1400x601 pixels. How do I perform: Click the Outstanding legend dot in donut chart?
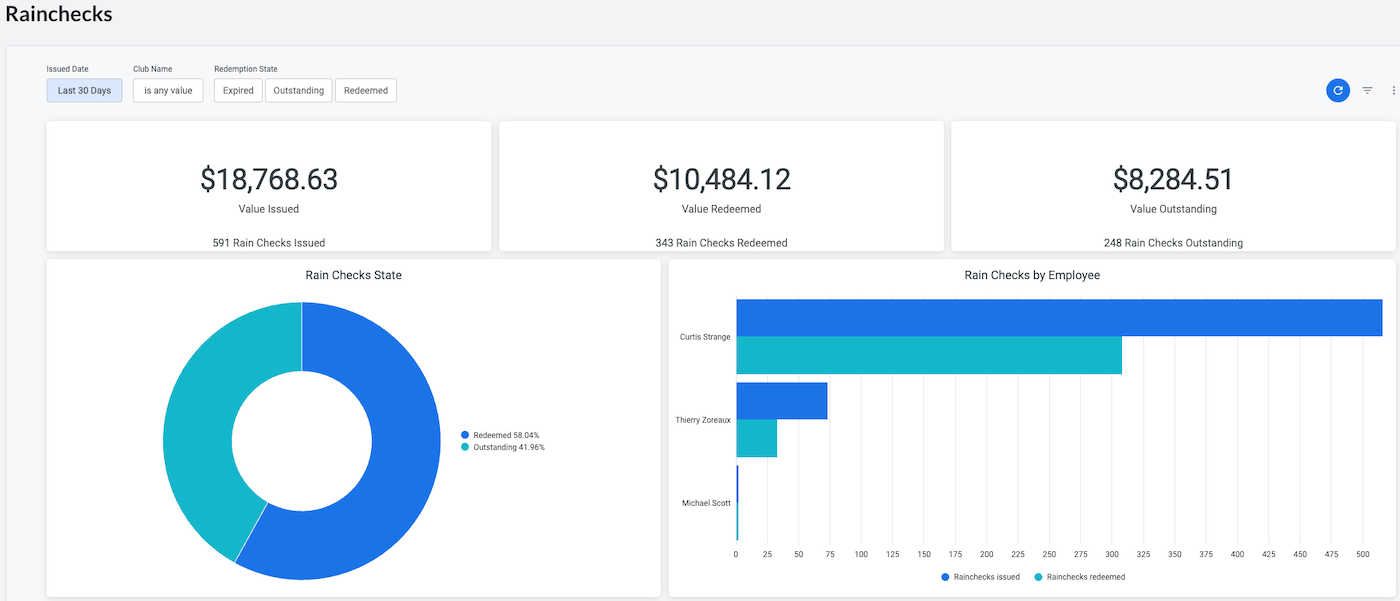pyautogui.click(x=465, y=447)
